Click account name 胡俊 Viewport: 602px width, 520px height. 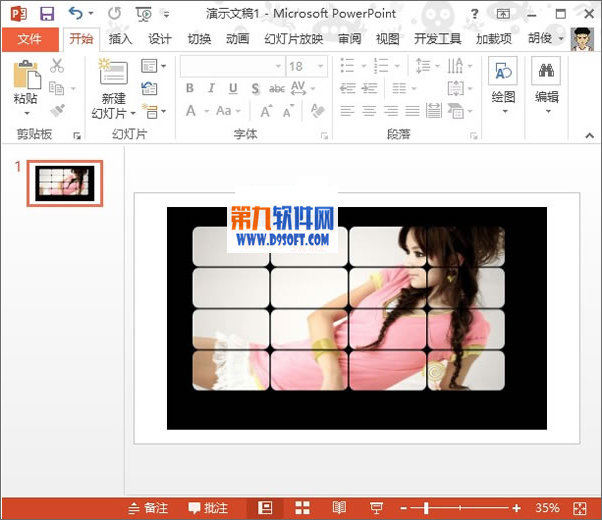(540, 38)
